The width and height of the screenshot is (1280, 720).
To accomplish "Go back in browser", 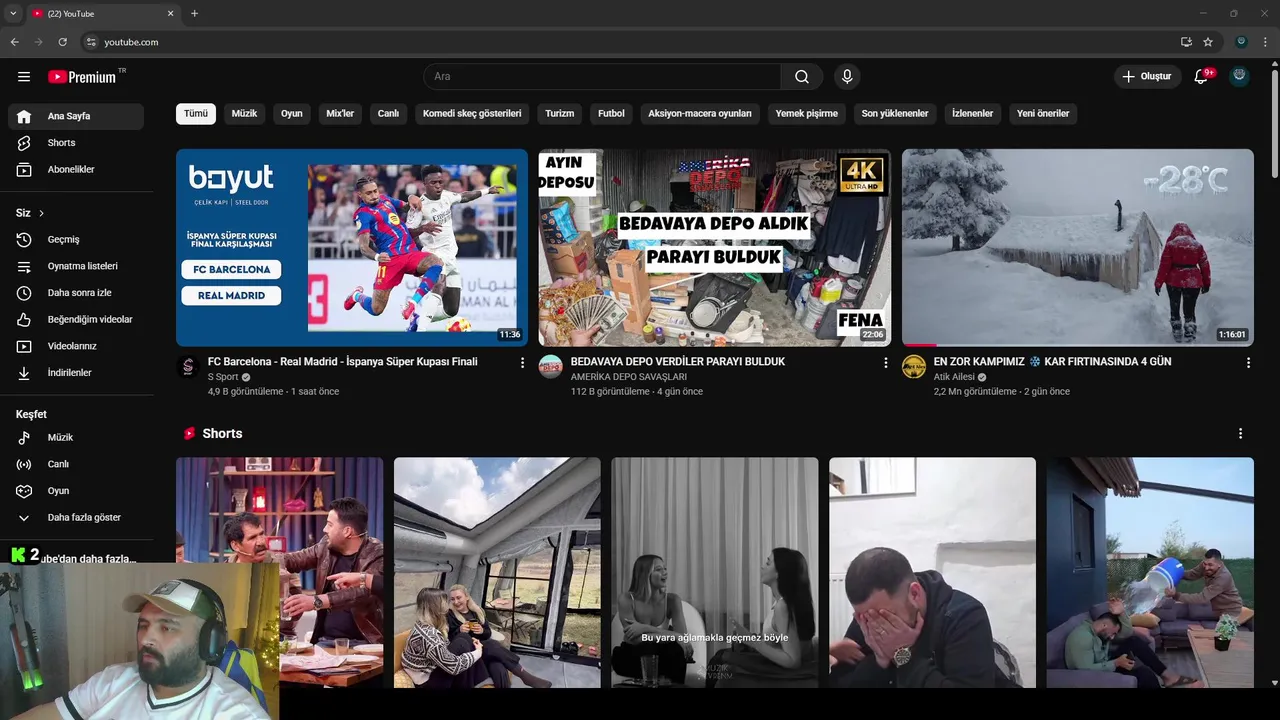I will [x=14, y=42].
